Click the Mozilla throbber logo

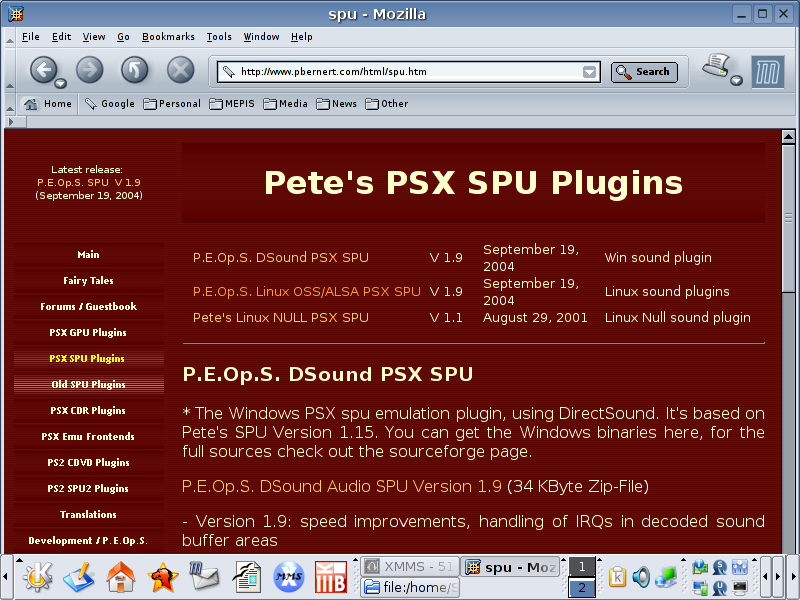point(767,71)
